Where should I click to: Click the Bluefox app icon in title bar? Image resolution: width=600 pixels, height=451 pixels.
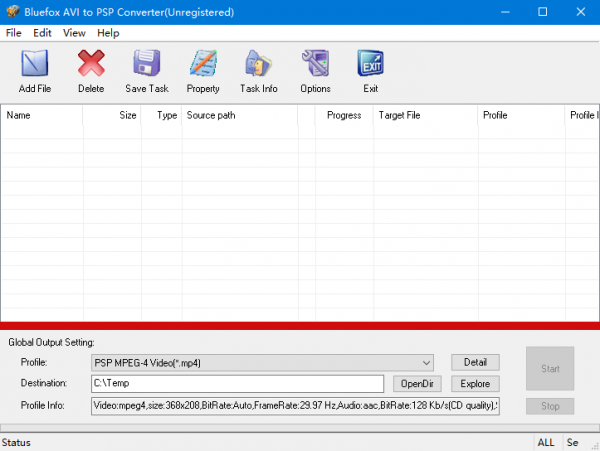(x=13, y=12)
